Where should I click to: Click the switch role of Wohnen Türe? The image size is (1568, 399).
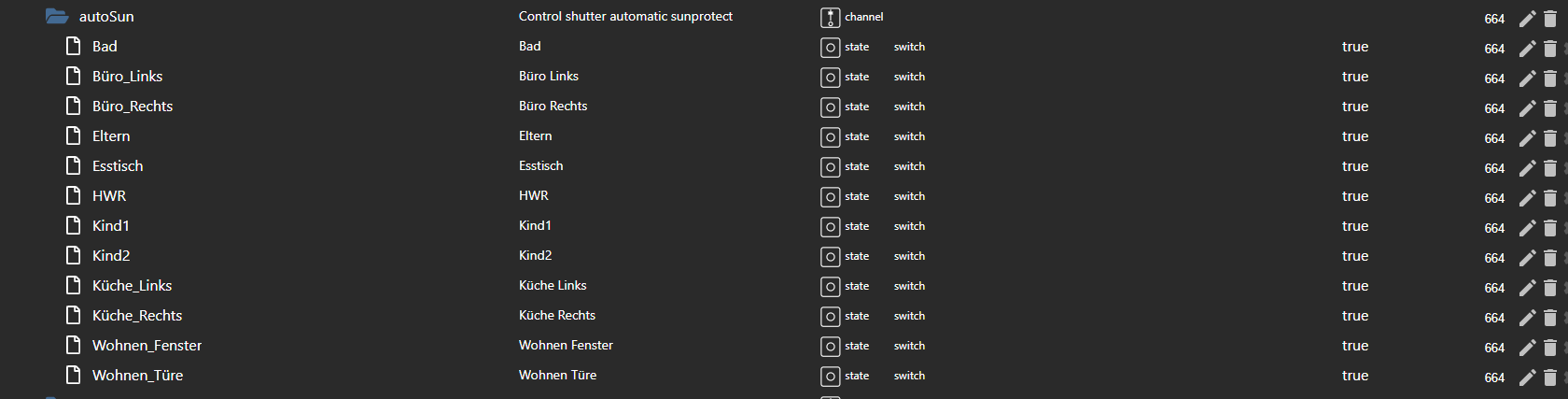pos(909,376)
